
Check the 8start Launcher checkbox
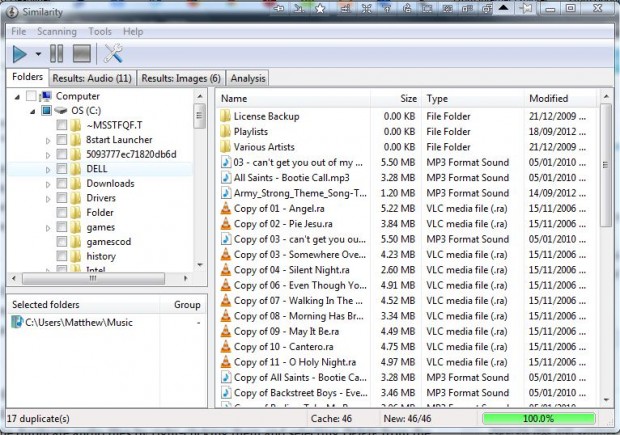[62, 140]
